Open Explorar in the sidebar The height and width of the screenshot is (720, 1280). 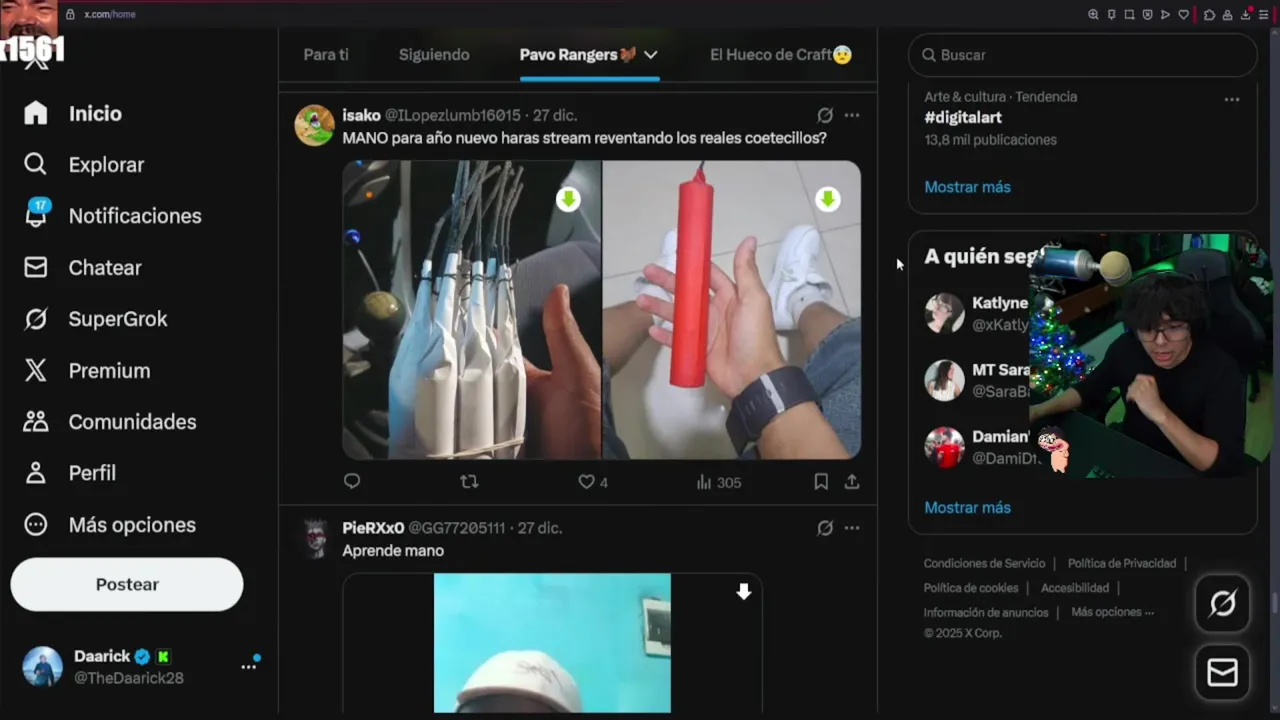[x=84, y=165]
